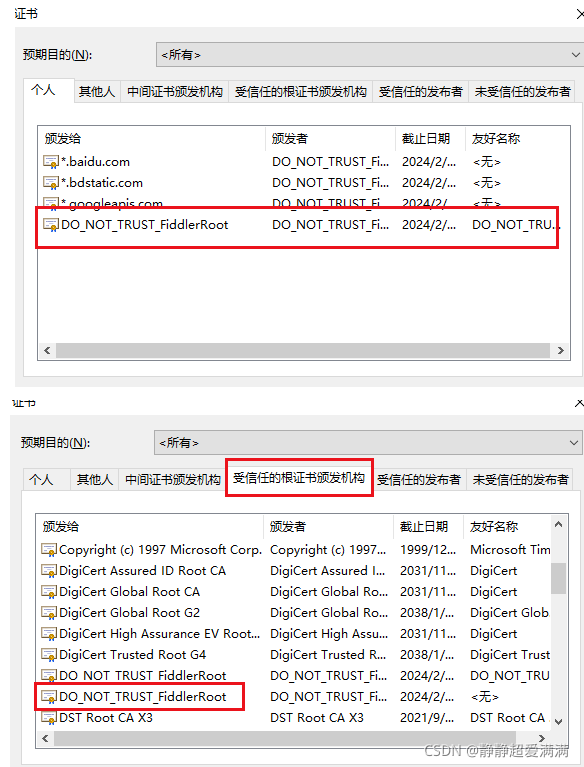Select DigiCert High Assurance EV Root... name
584x767 pixels.
point(159,634)
